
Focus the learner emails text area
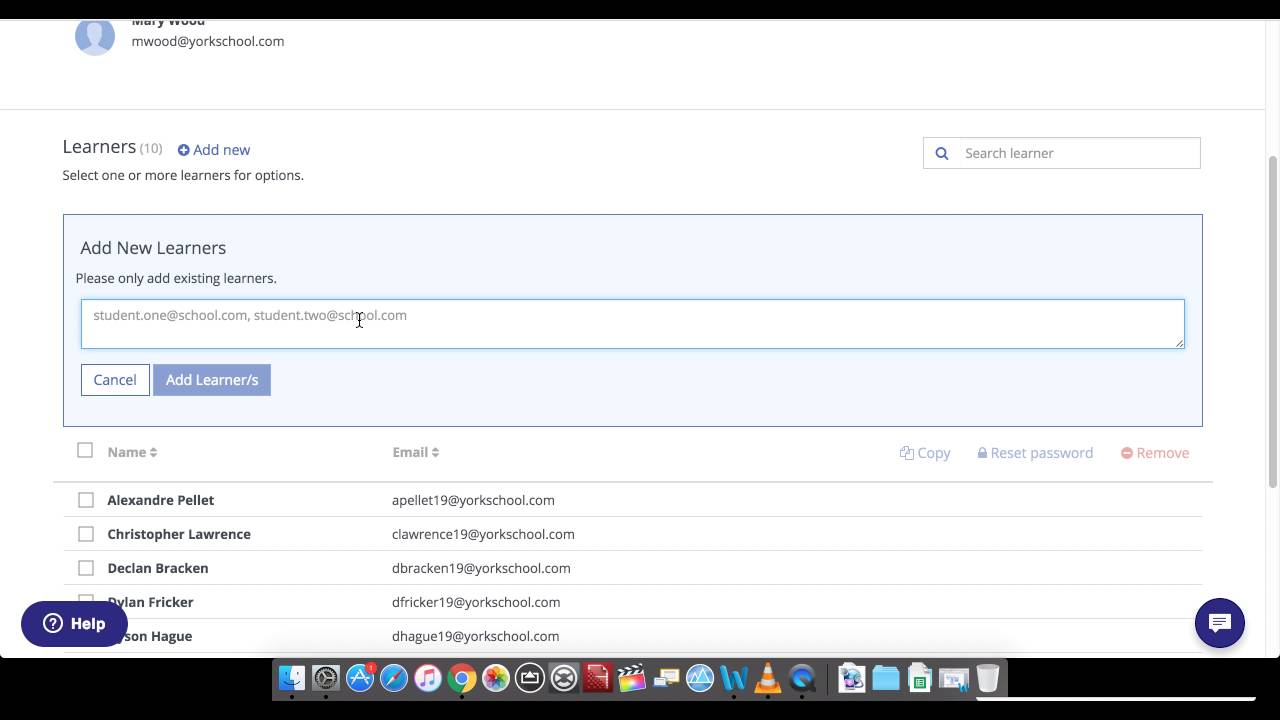tap(633, 324)
